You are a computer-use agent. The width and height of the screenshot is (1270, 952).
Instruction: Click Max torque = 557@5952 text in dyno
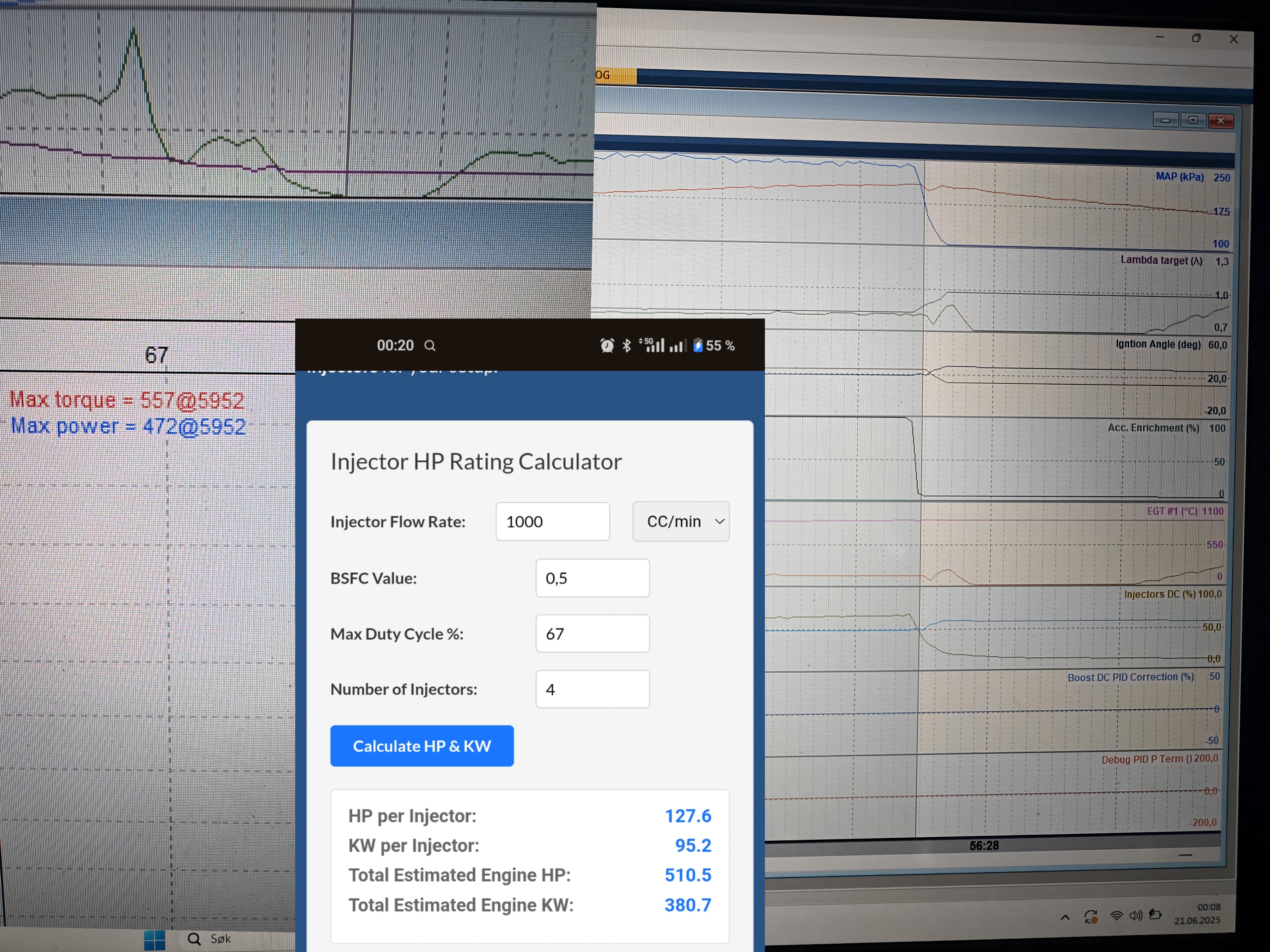point(127,400)
